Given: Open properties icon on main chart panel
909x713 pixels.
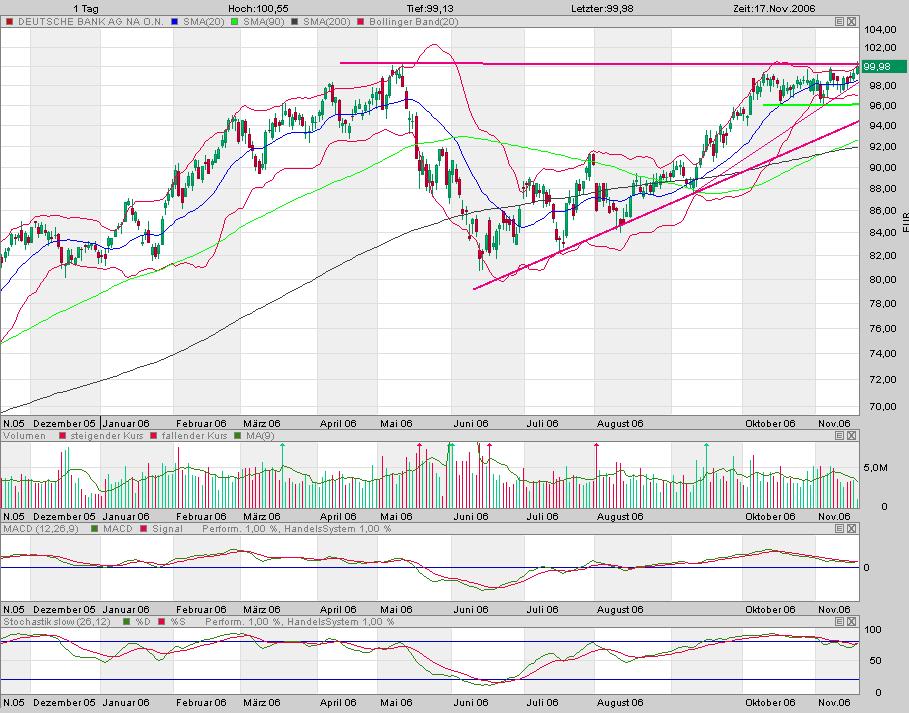Looking at the screenshot, I should click(x=839, y=21).
